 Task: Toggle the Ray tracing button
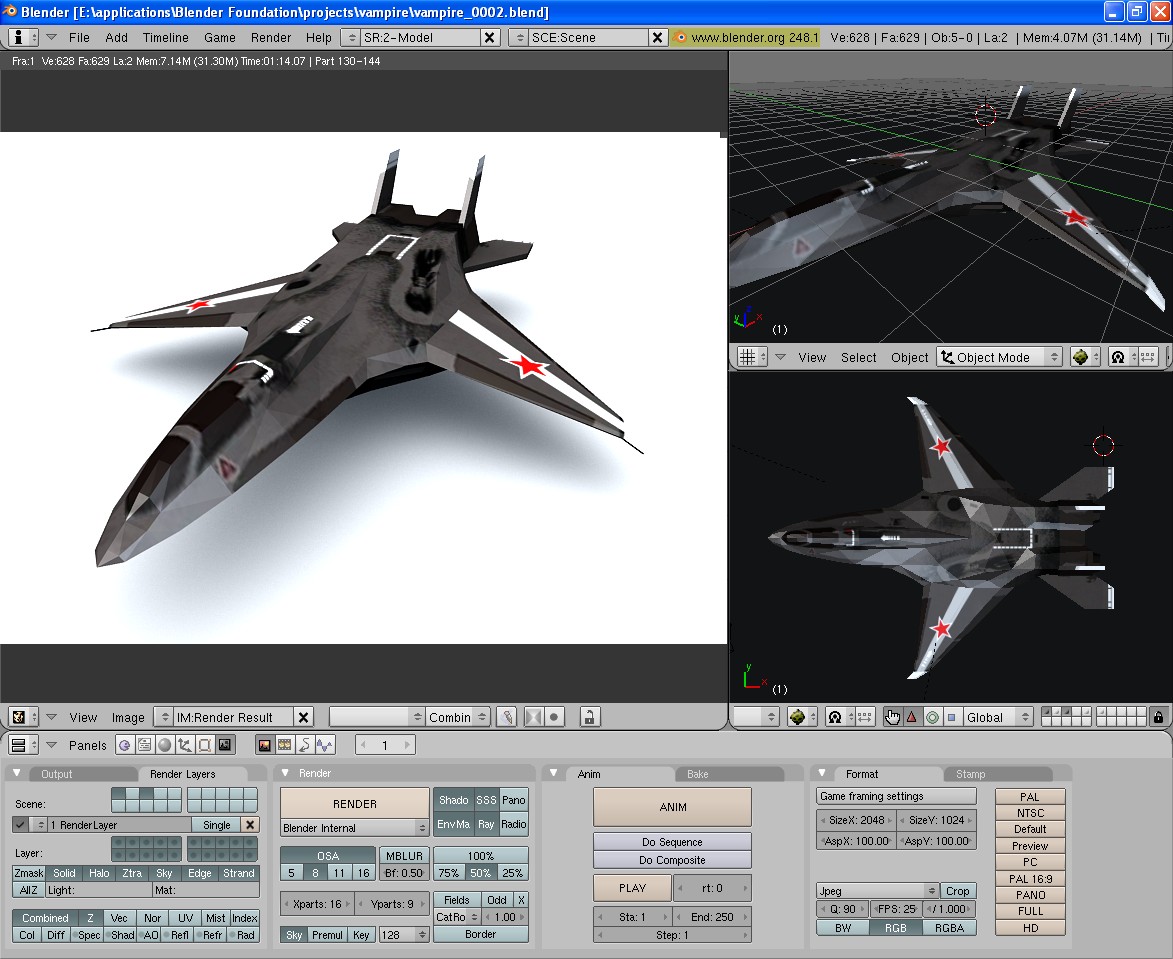(486, 825)
